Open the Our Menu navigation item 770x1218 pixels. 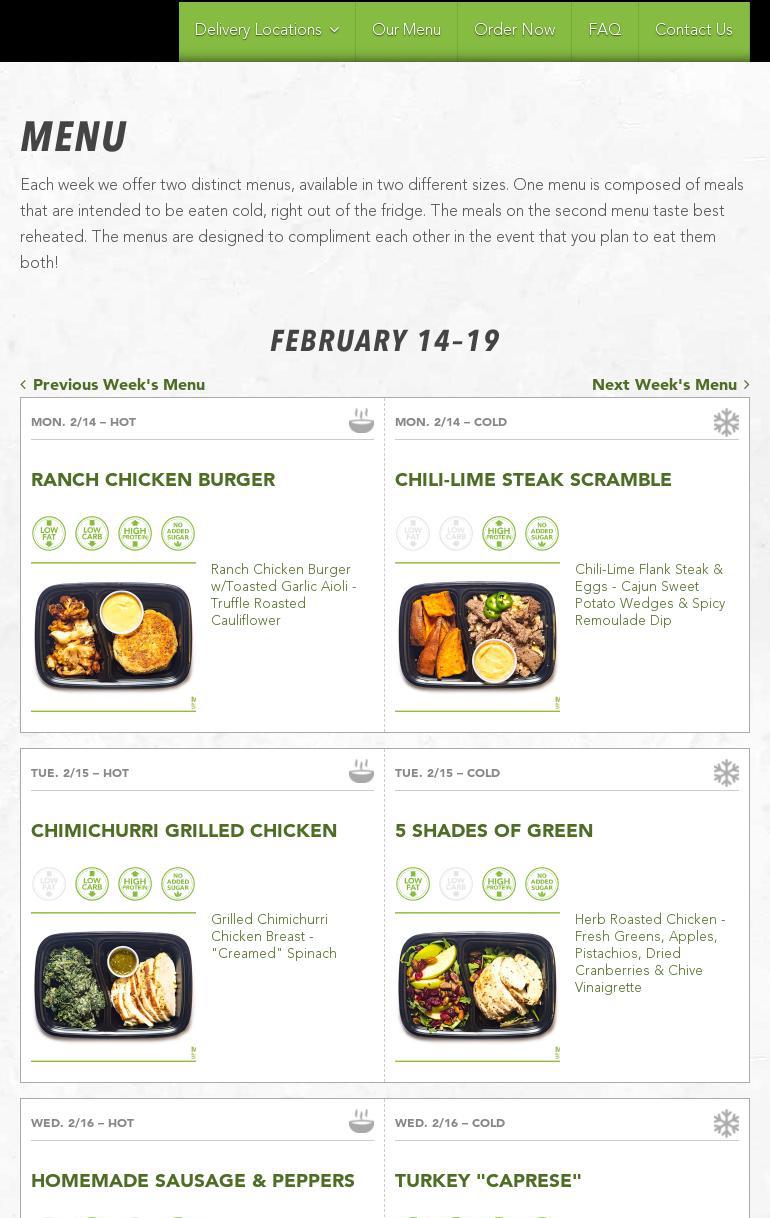(x=406, y=31)
